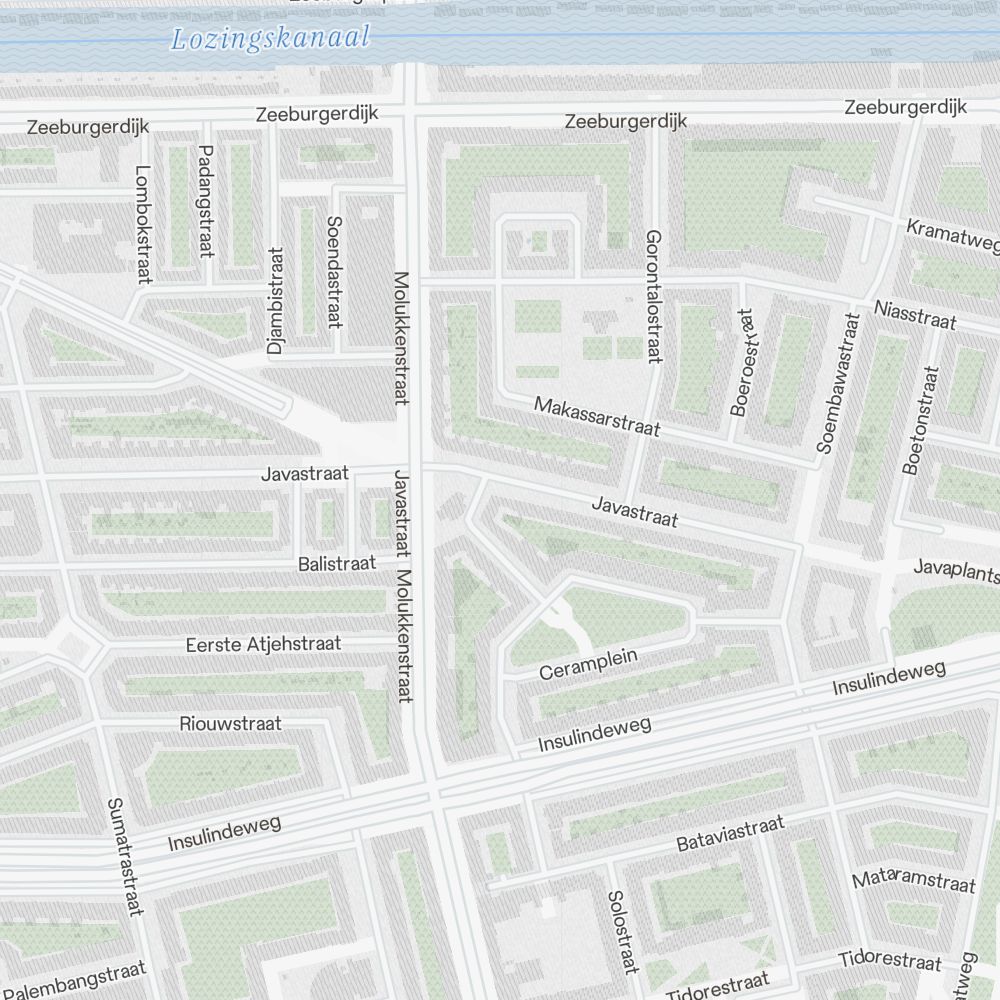
Task: Click the Balistraat label
Action: 337,564
